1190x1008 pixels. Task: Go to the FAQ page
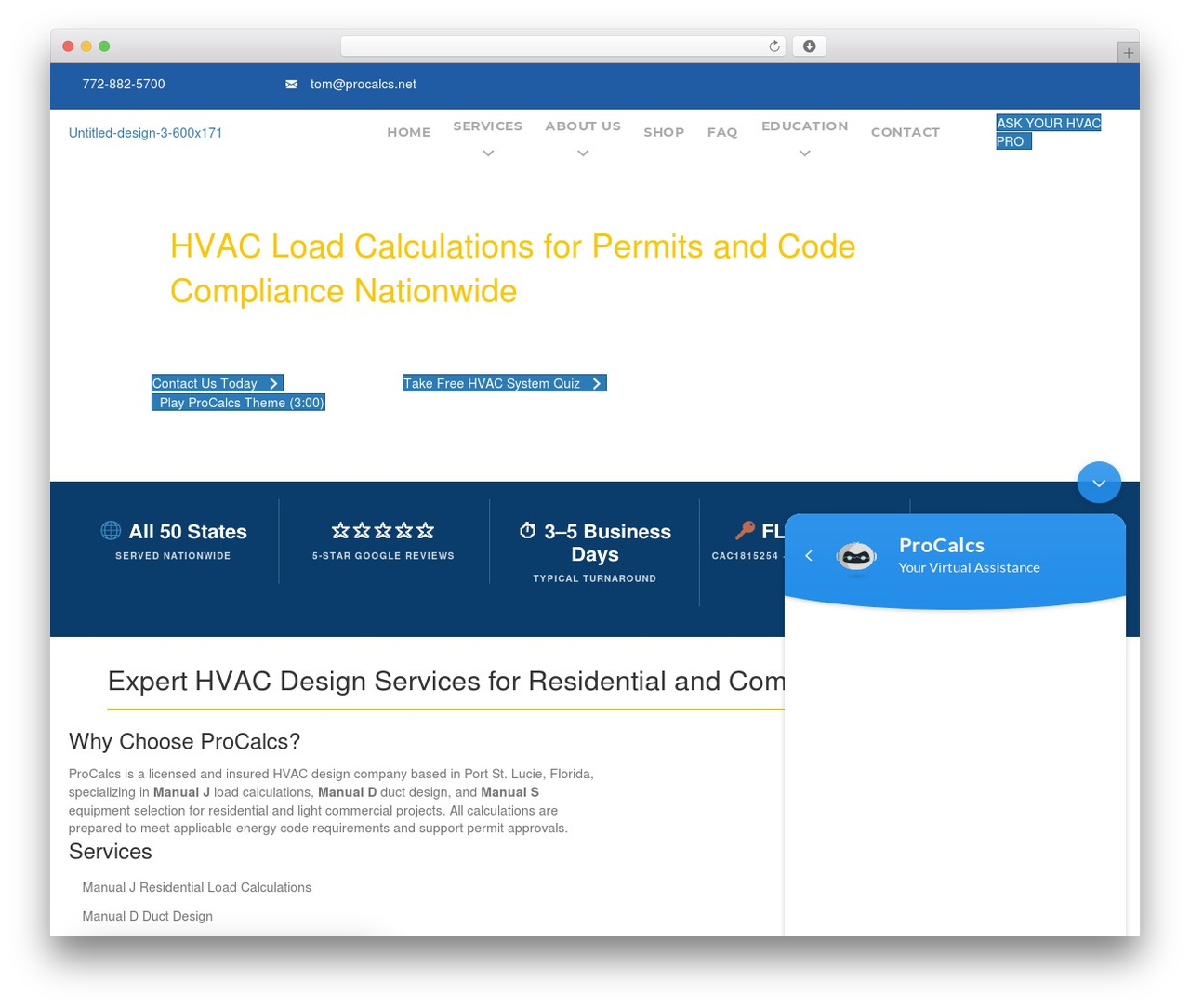[x=722, y=132]
